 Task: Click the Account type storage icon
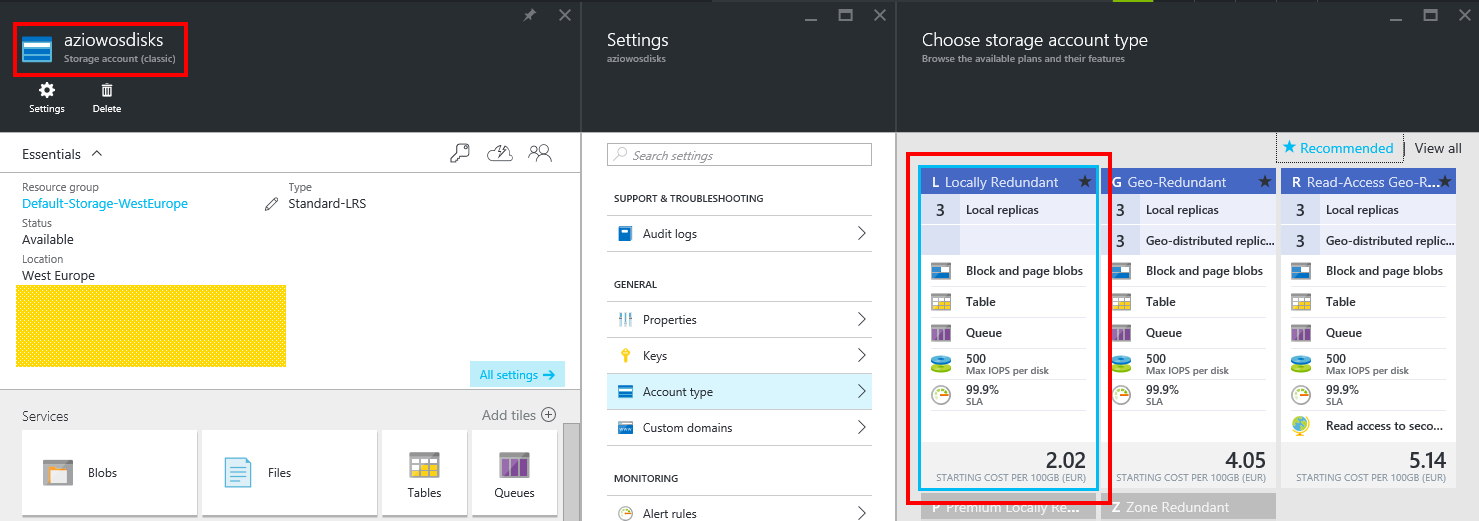tap(625, 392)
